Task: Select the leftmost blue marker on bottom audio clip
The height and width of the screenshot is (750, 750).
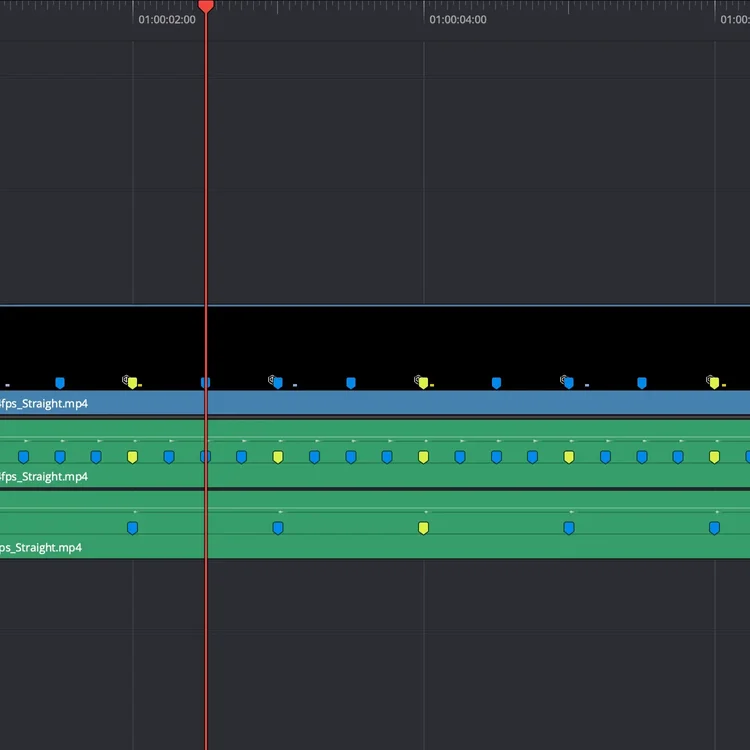Action: pos(132,528)
